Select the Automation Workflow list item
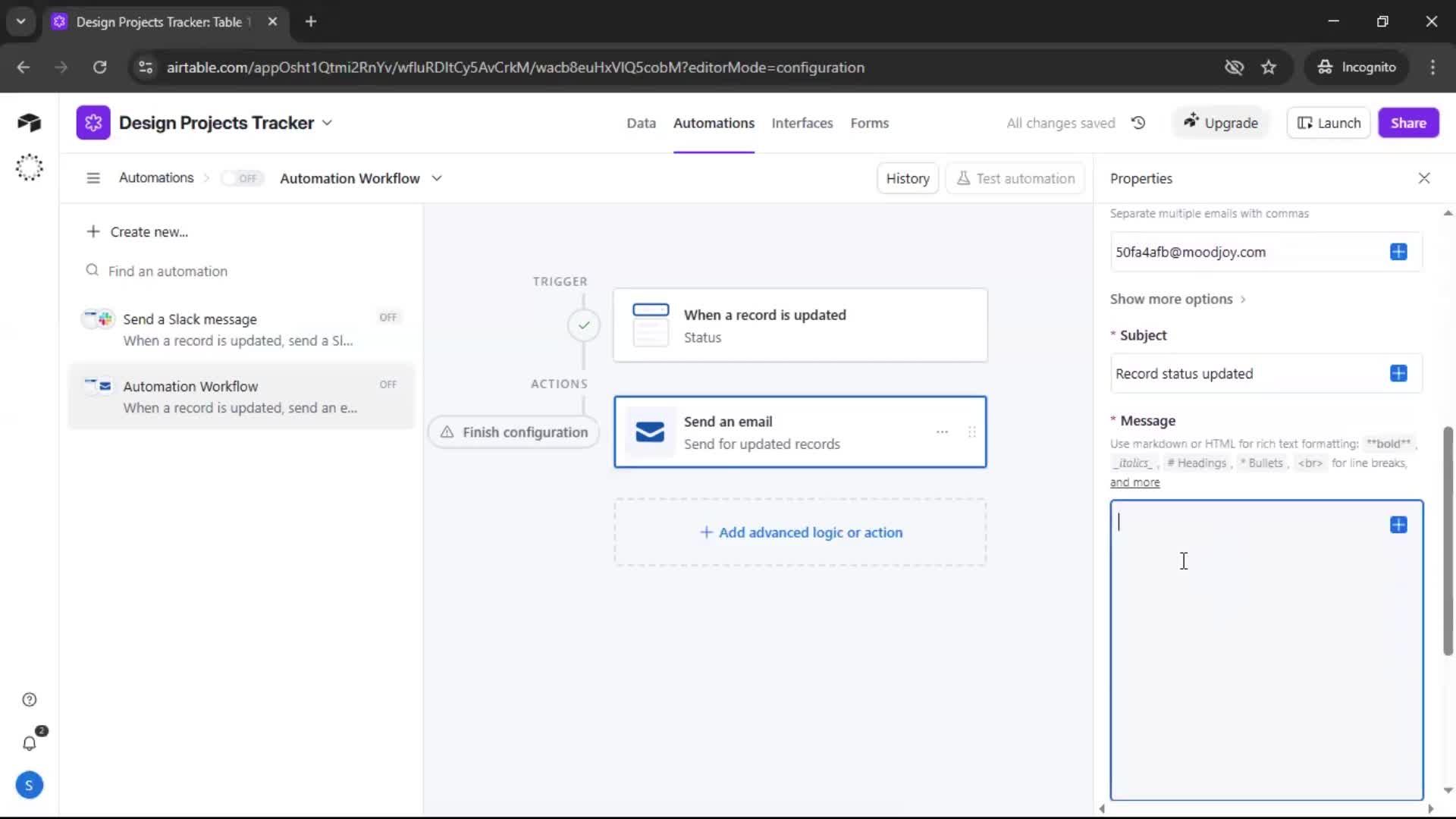This screenshot has height=819, width=1456. (241, 397)
